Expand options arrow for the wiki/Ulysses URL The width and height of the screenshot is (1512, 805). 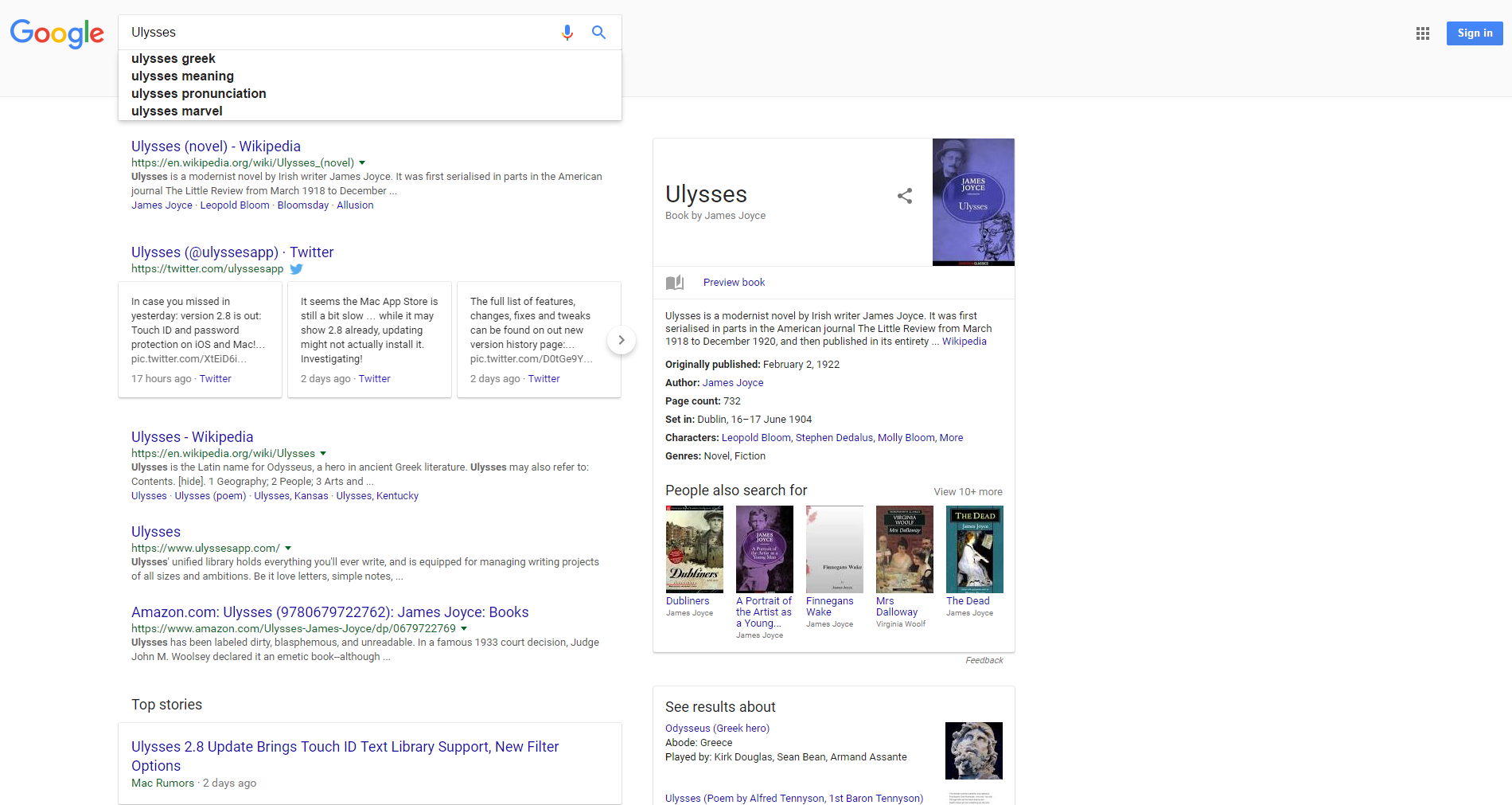click(323, 454)
